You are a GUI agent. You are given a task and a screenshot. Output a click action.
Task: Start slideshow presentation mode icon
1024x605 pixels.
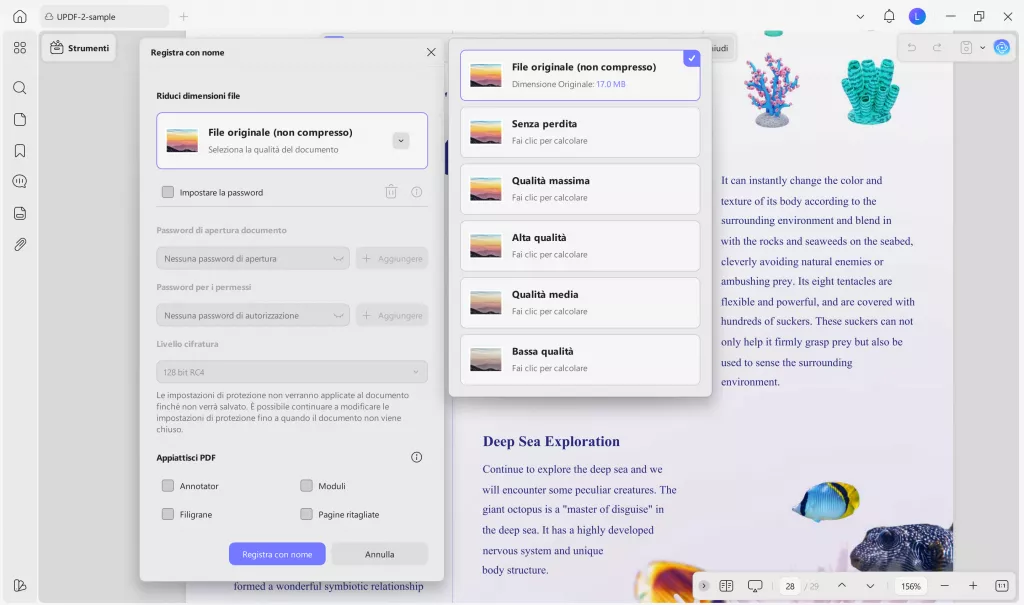click(755, 586)
